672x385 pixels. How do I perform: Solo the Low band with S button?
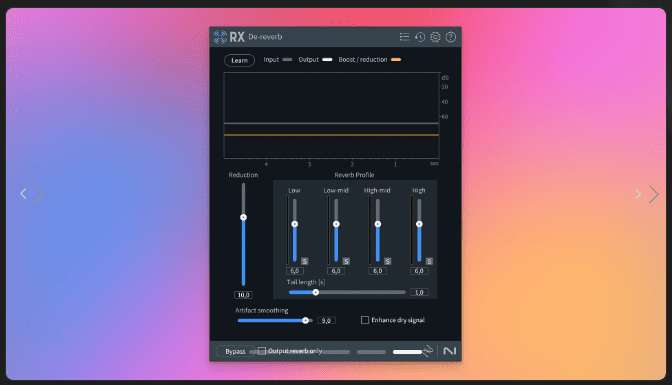point(304,261)
